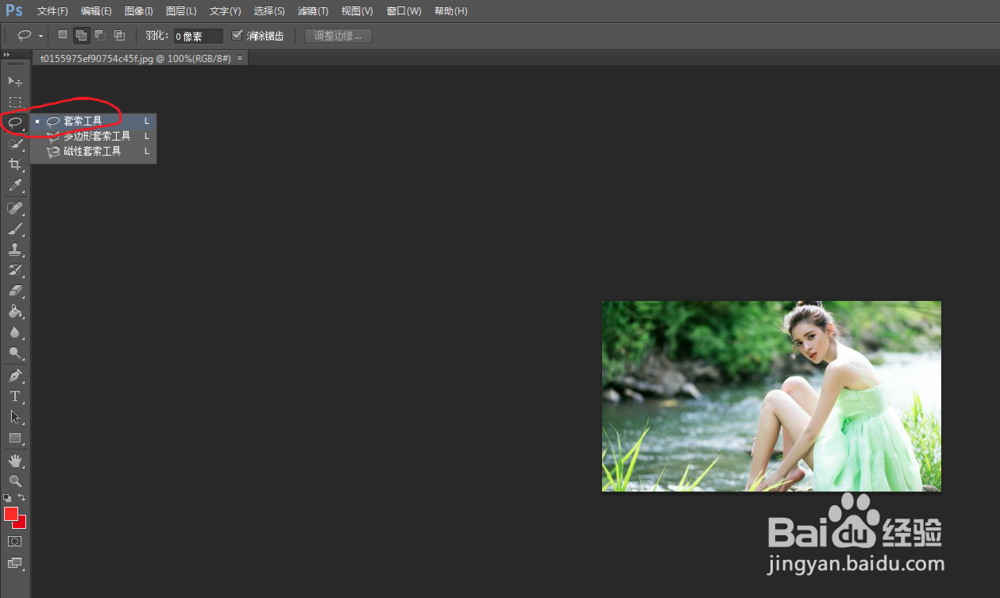Screen dimensions: 1000x598
Task: Select the Blur tool
Action: pyautogui.click(x=15, y=332)
